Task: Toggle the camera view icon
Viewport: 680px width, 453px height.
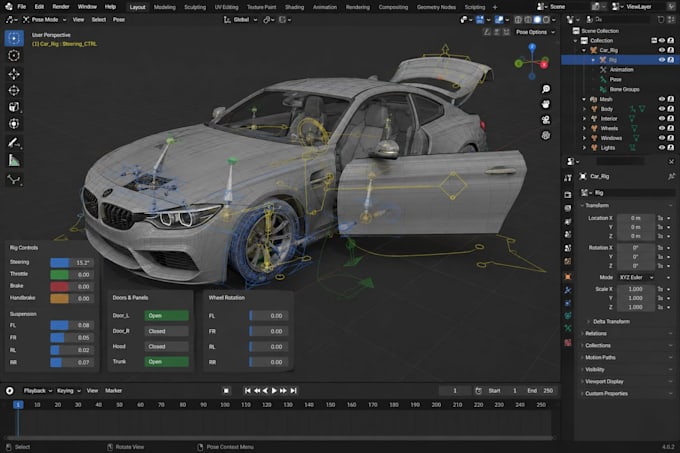Action: point(546,120)
